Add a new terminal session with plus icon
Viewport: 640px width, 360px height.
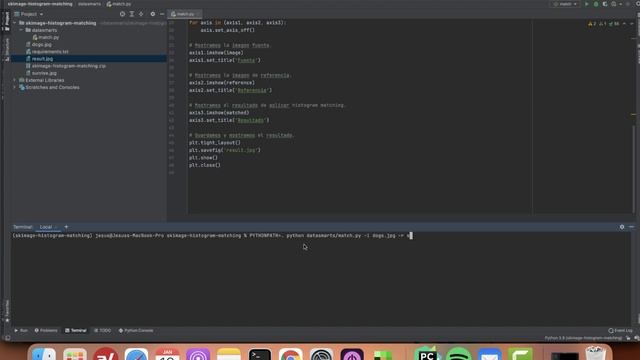pyautogui.click(x=66, y=227)
